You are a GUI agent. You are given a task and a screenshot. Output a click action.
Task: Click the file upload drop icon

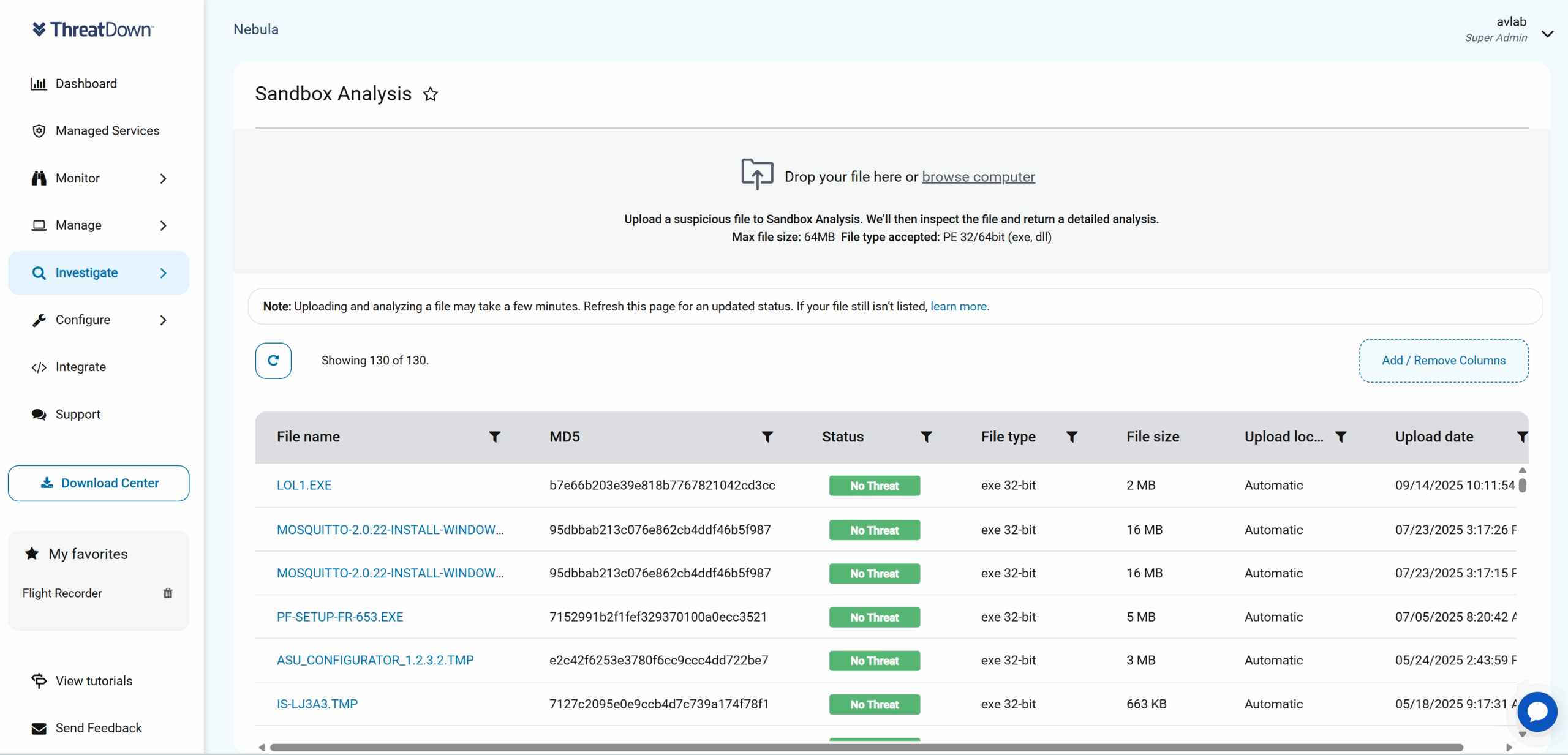757,175
